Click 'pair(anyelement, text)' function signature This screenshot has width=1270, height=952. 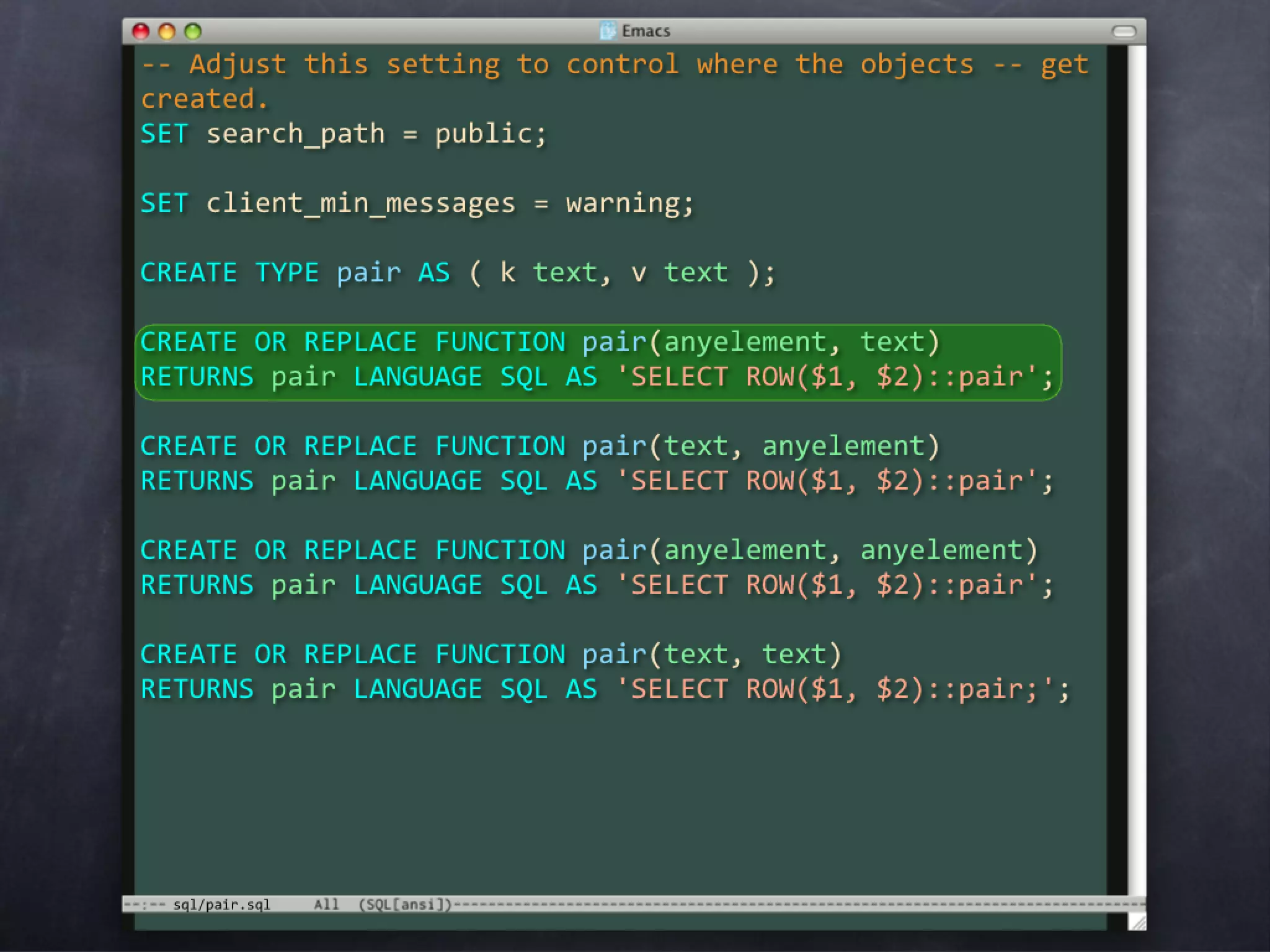(x=761, y=342)
